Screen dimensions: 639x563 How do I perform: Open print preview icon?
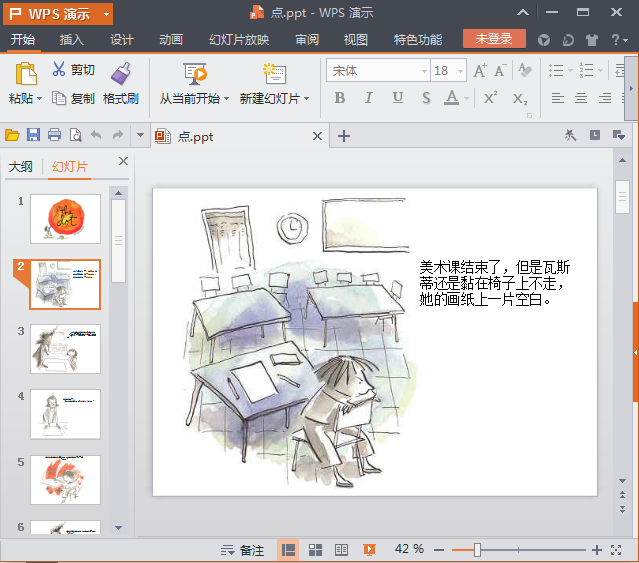(x=76, y=135)
